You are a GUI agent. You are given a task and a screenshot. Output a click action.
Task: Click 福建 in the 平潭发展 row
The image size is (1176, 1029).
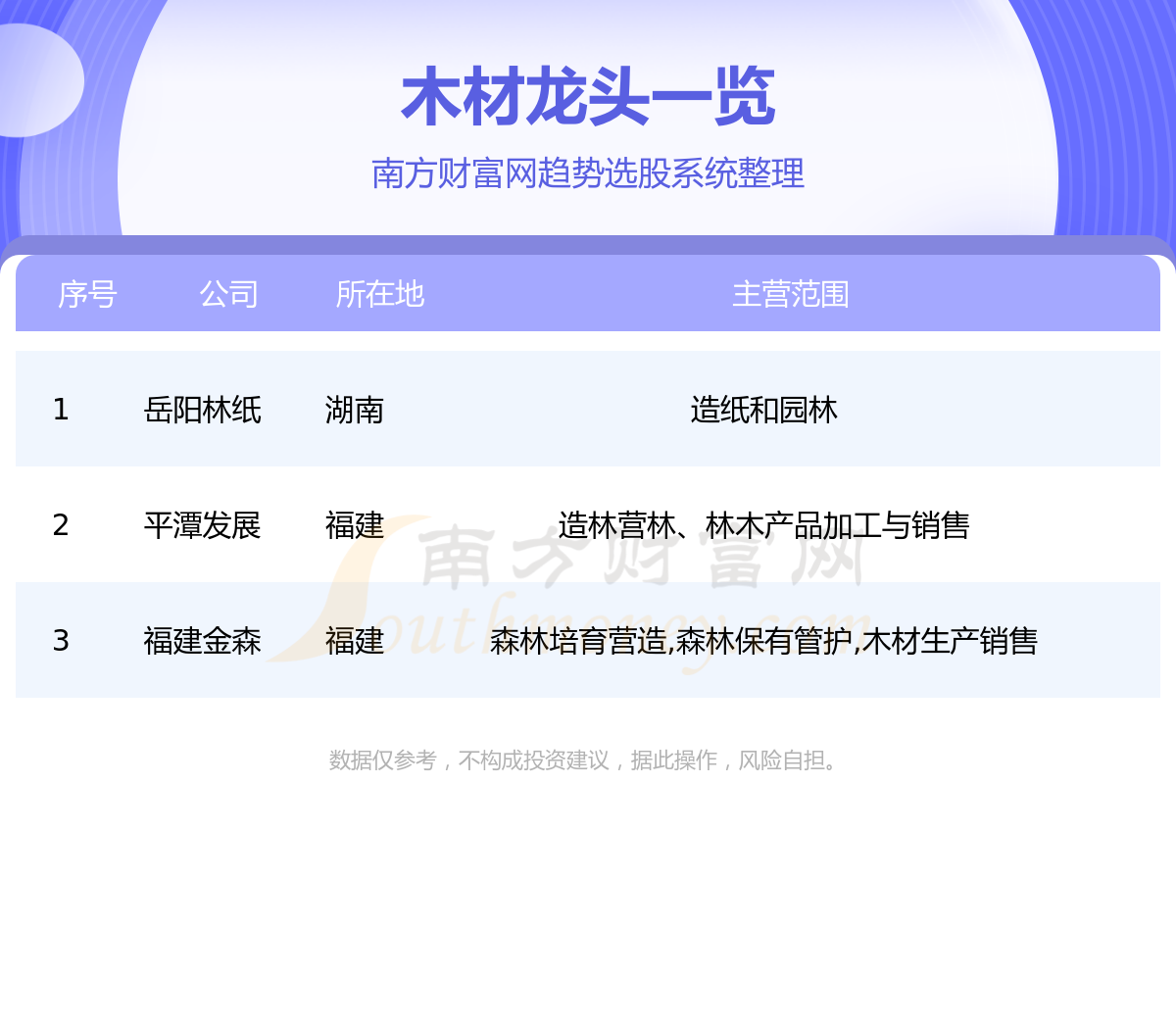point(355,525)
